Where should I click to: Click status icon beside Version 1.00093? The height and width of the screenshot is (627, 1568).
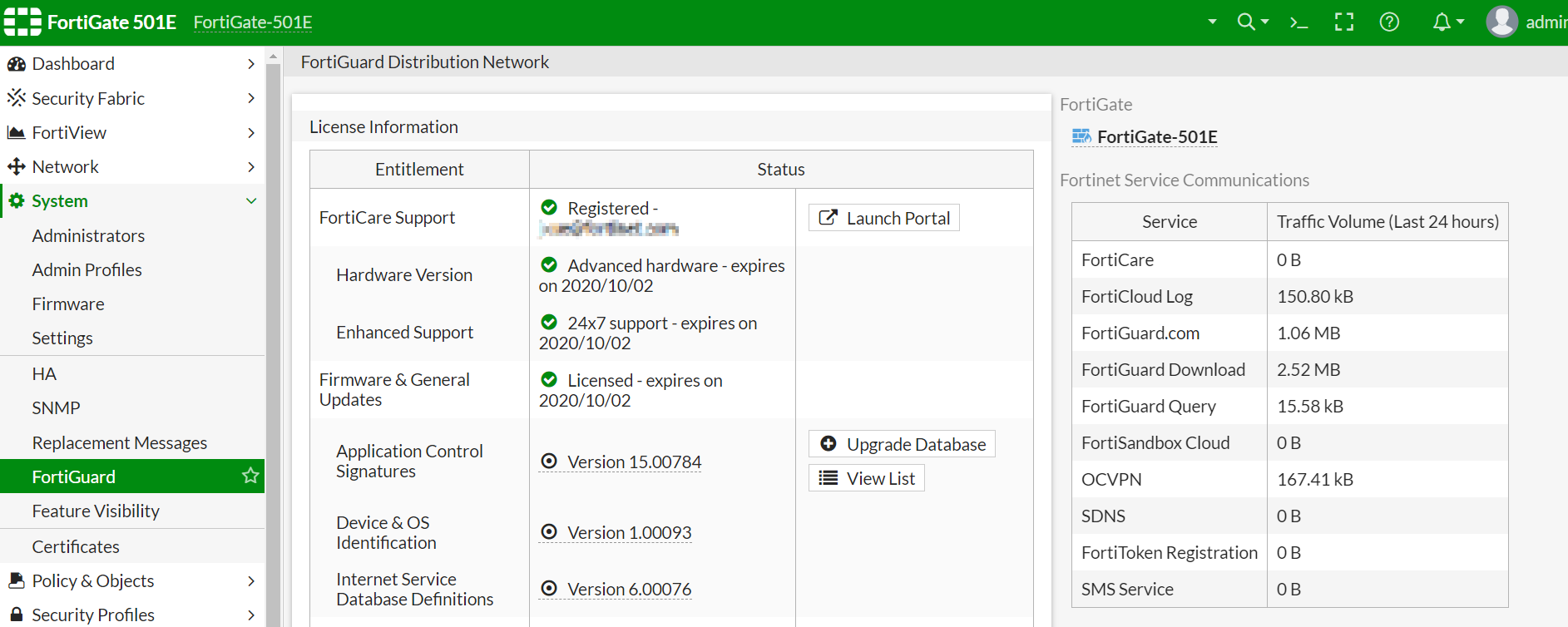(549, 531)
